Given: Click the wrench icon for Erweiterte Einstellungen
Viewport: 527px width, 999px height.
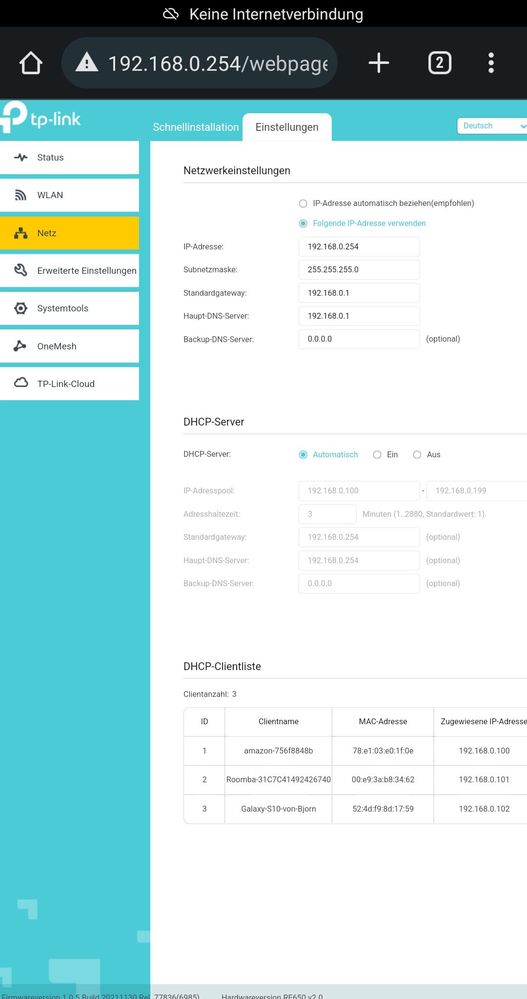Looking at the screenshot, I should click(21, 270).
